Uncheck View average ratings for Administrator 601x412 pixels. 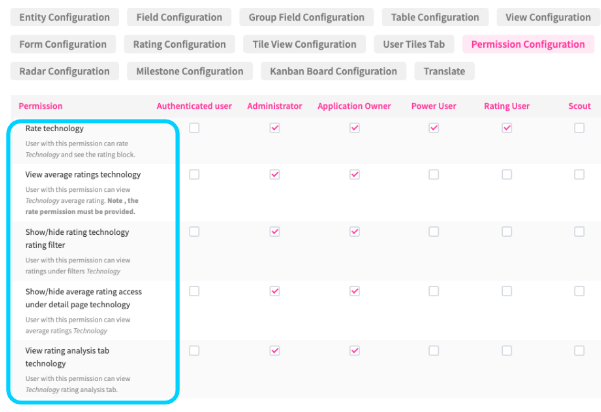(x=274, y=174)
